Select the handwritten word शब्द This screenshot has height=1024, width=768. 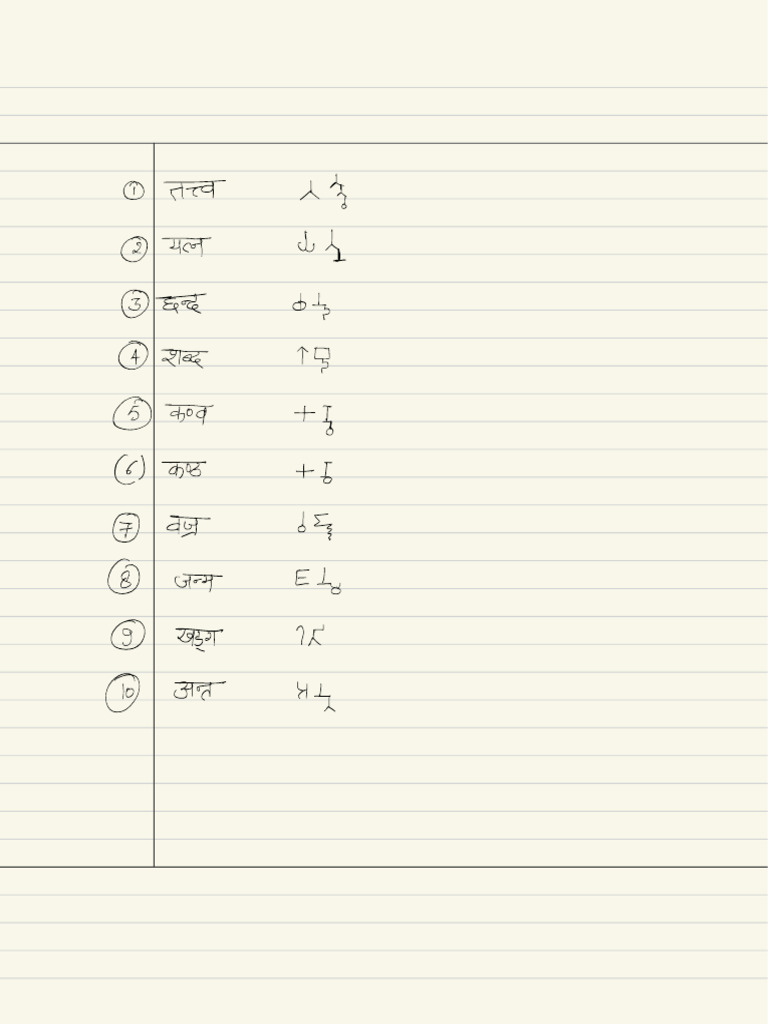point(185,357)
